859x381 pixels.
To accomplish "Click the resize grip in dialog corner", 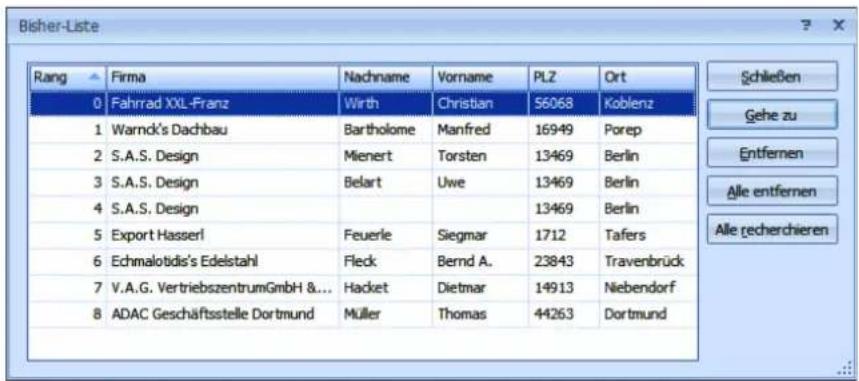I will click(845, 368).
